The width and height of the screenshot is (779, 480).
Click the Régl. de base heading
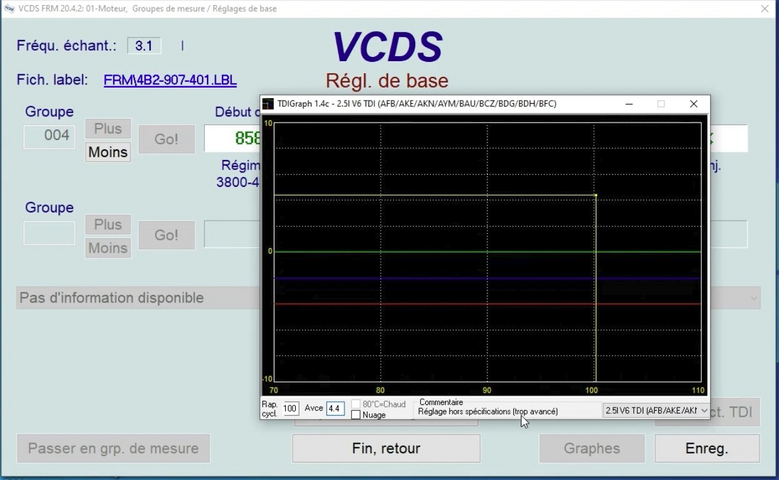[387, 81]
